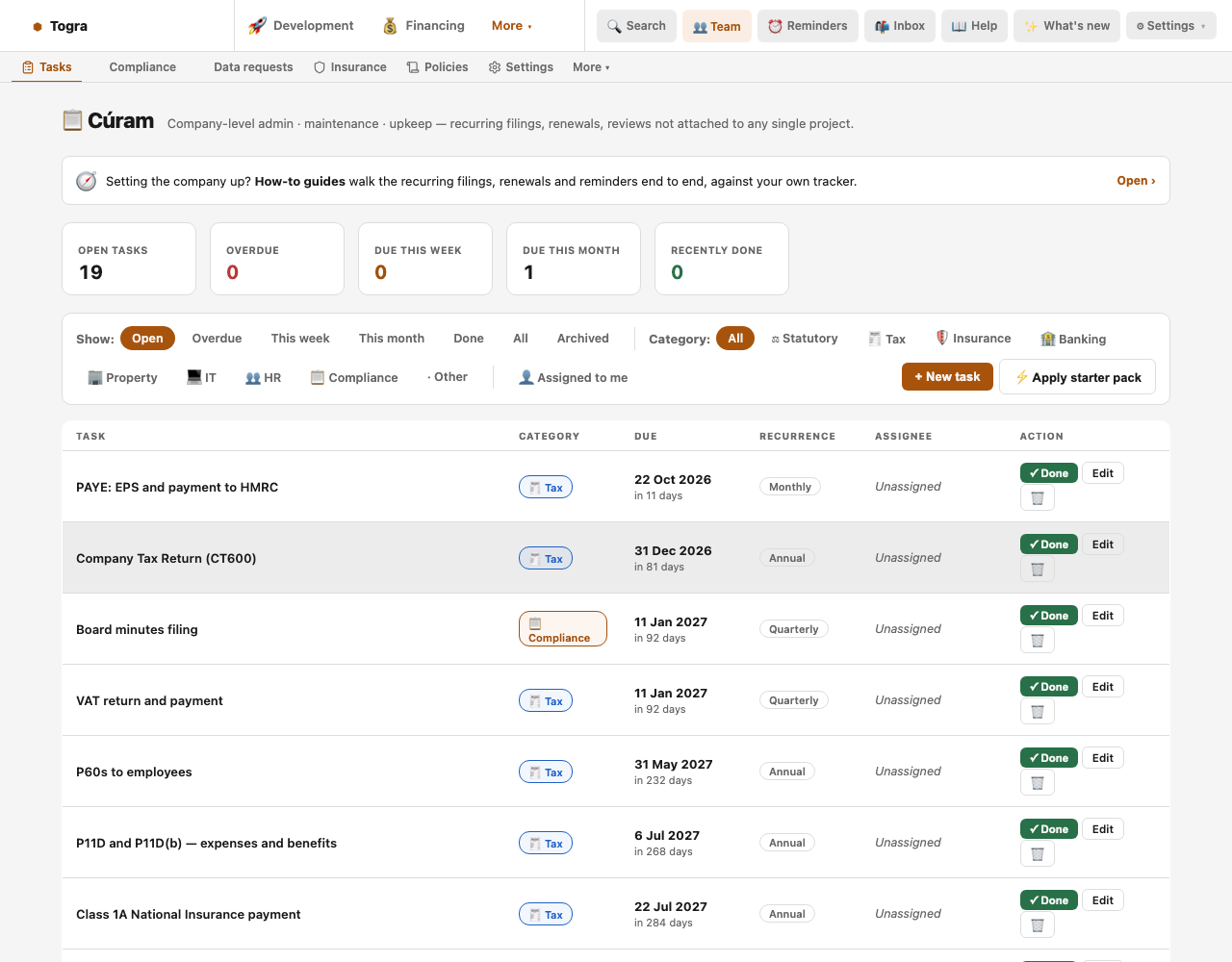Delete Class 1A National Insurance payment task
The width and height of the screenshot is (1232, 962).
point(1038,925)
